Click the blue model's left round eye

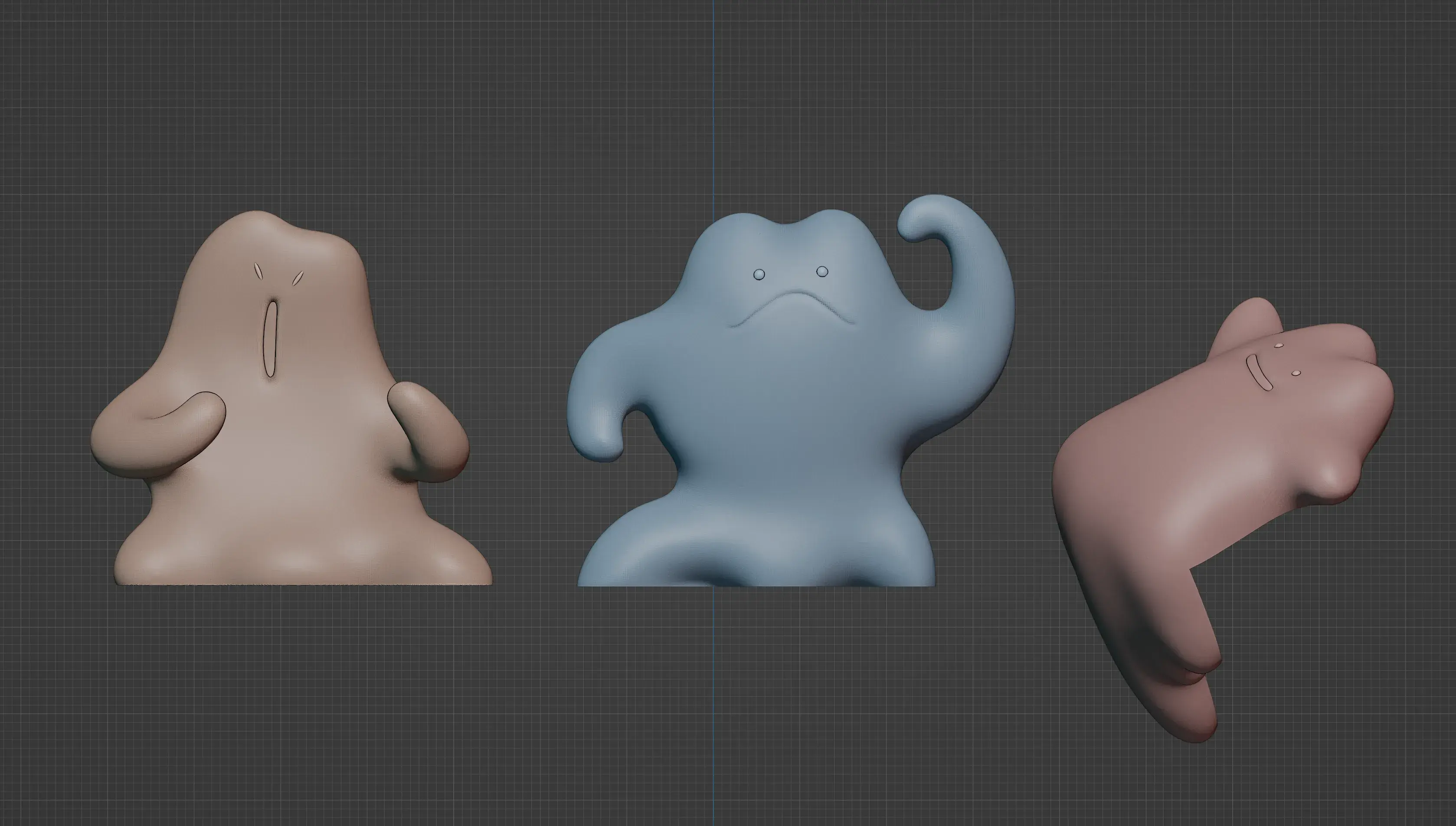pyautogui.click(x=759, y=275)
